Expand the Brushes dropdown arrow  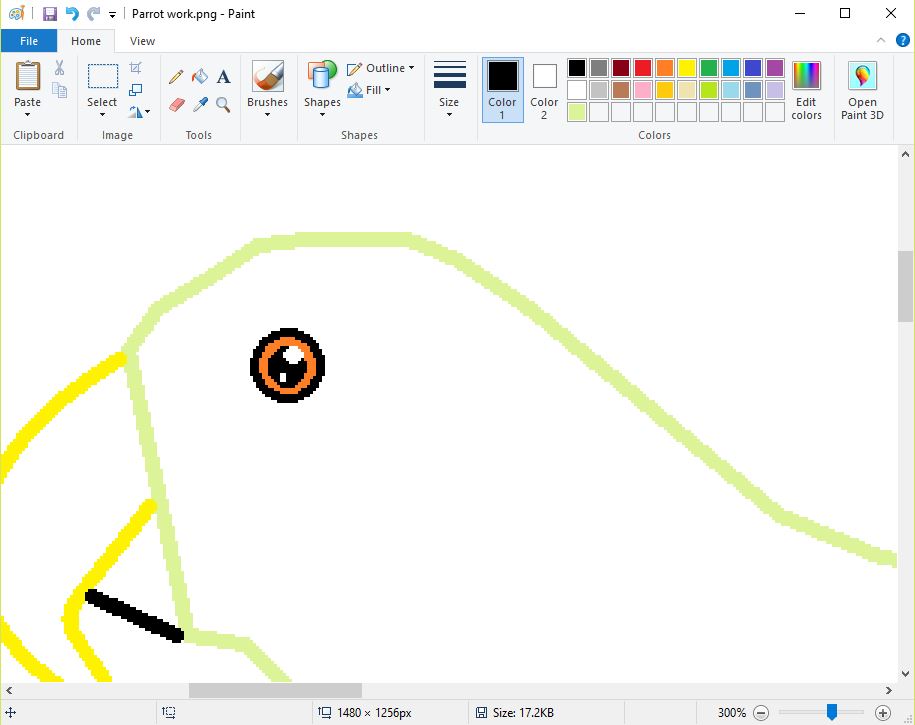268,114
